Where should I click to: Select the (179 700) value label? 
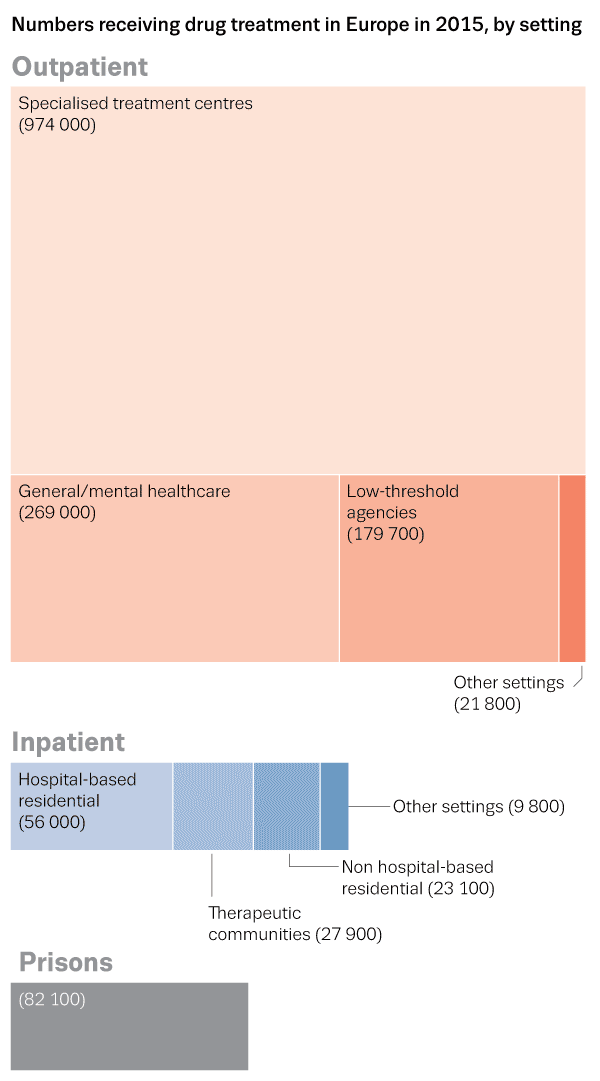385,534
